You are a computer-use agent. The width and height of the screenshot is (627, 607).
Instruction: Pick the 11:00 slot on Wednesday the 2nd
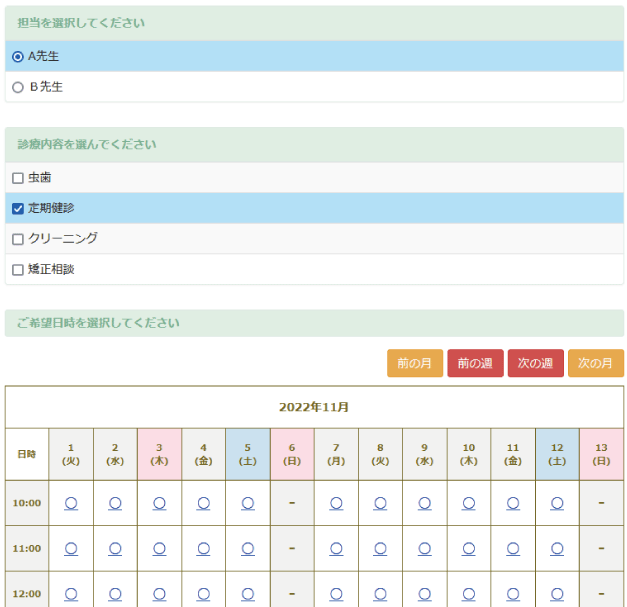click(115, 548)
